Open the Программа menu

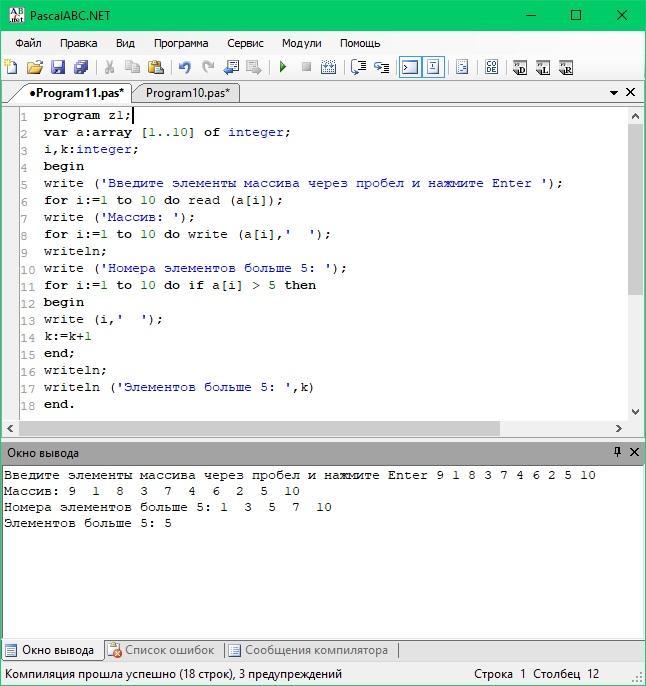181,43
